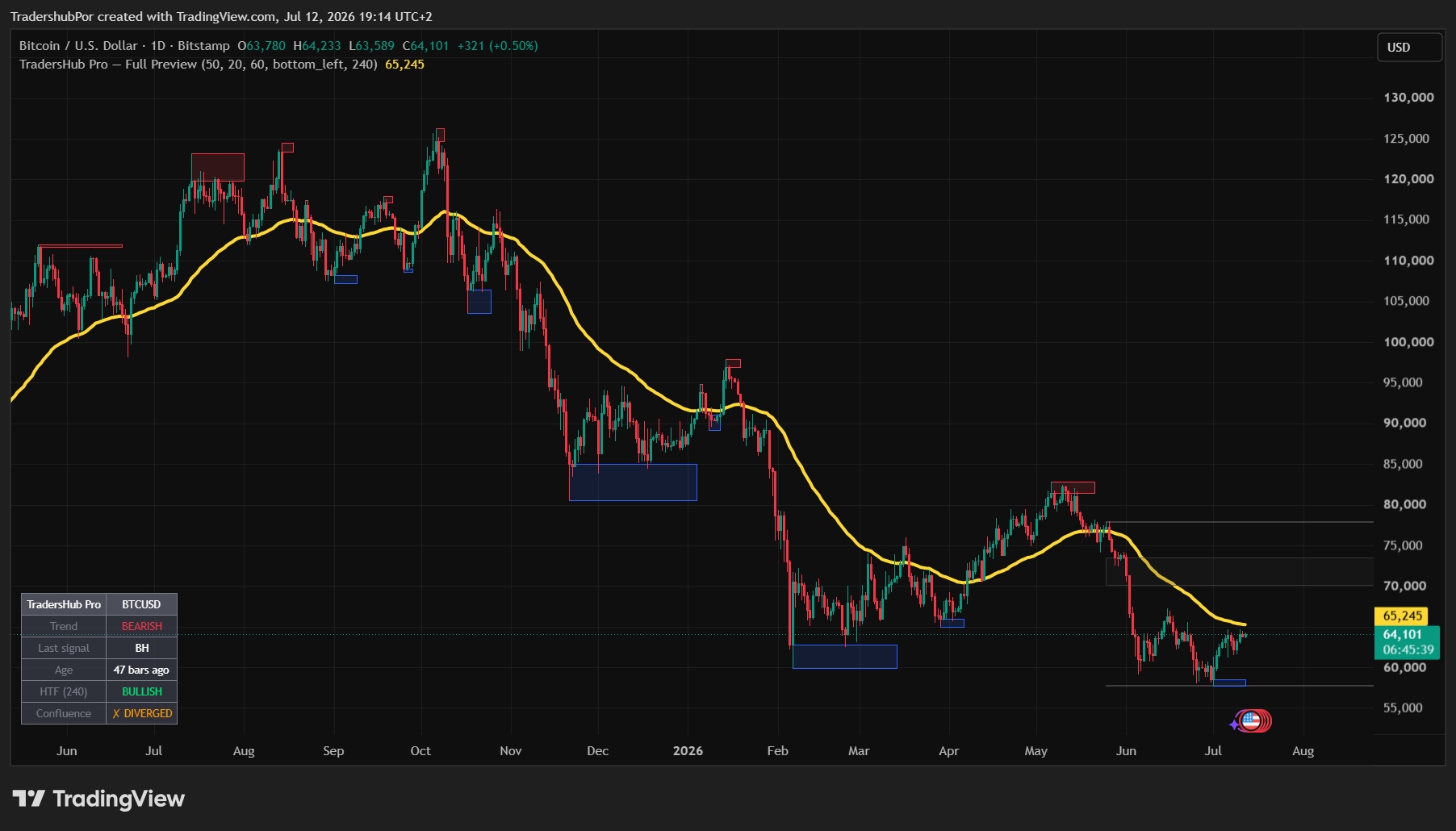Click the 105,000 price axis label
This screenshot has height=831, width=1456.
coord(1406,301)
